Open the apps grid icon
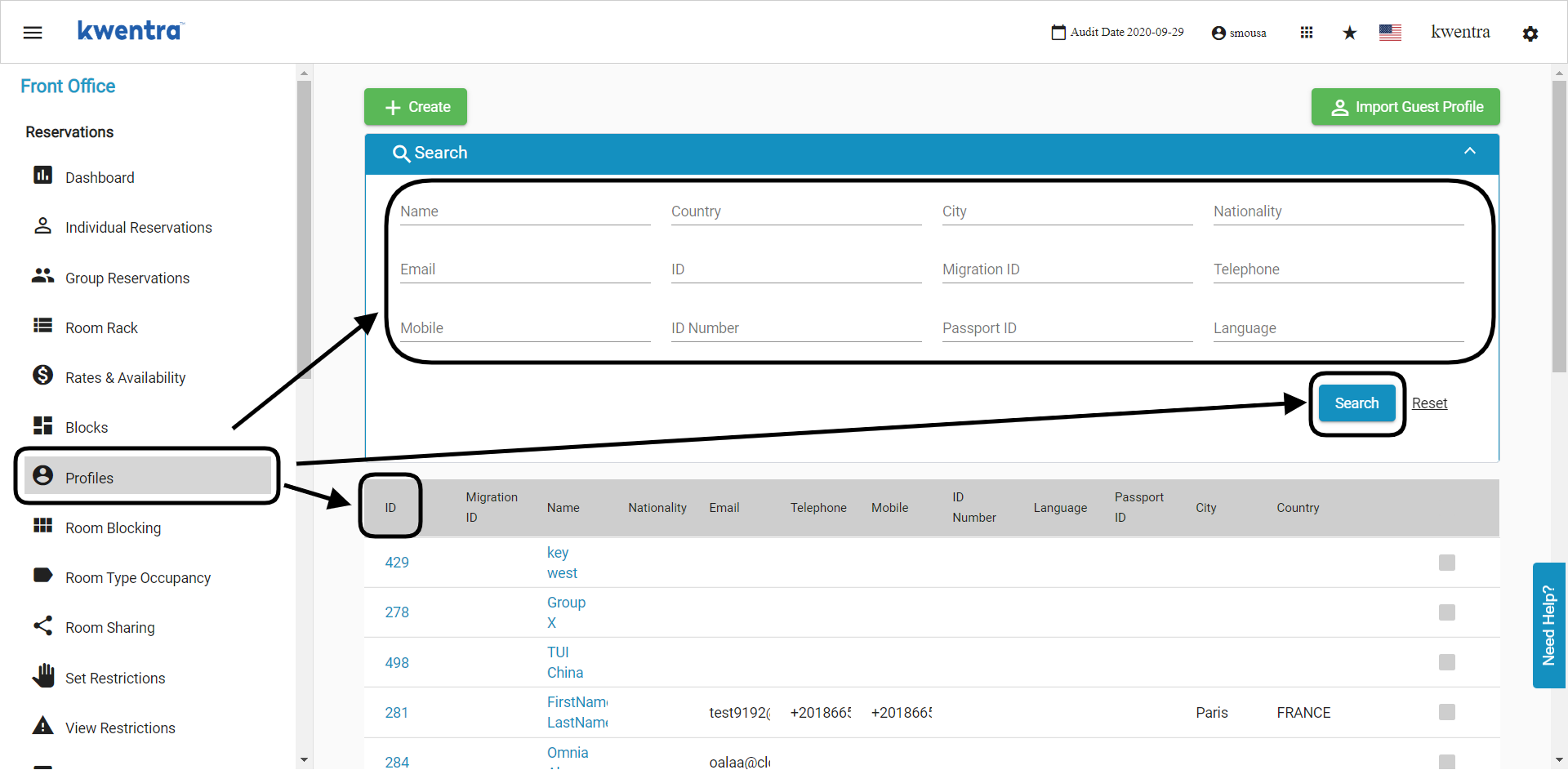 click(x=1307, y=33)
